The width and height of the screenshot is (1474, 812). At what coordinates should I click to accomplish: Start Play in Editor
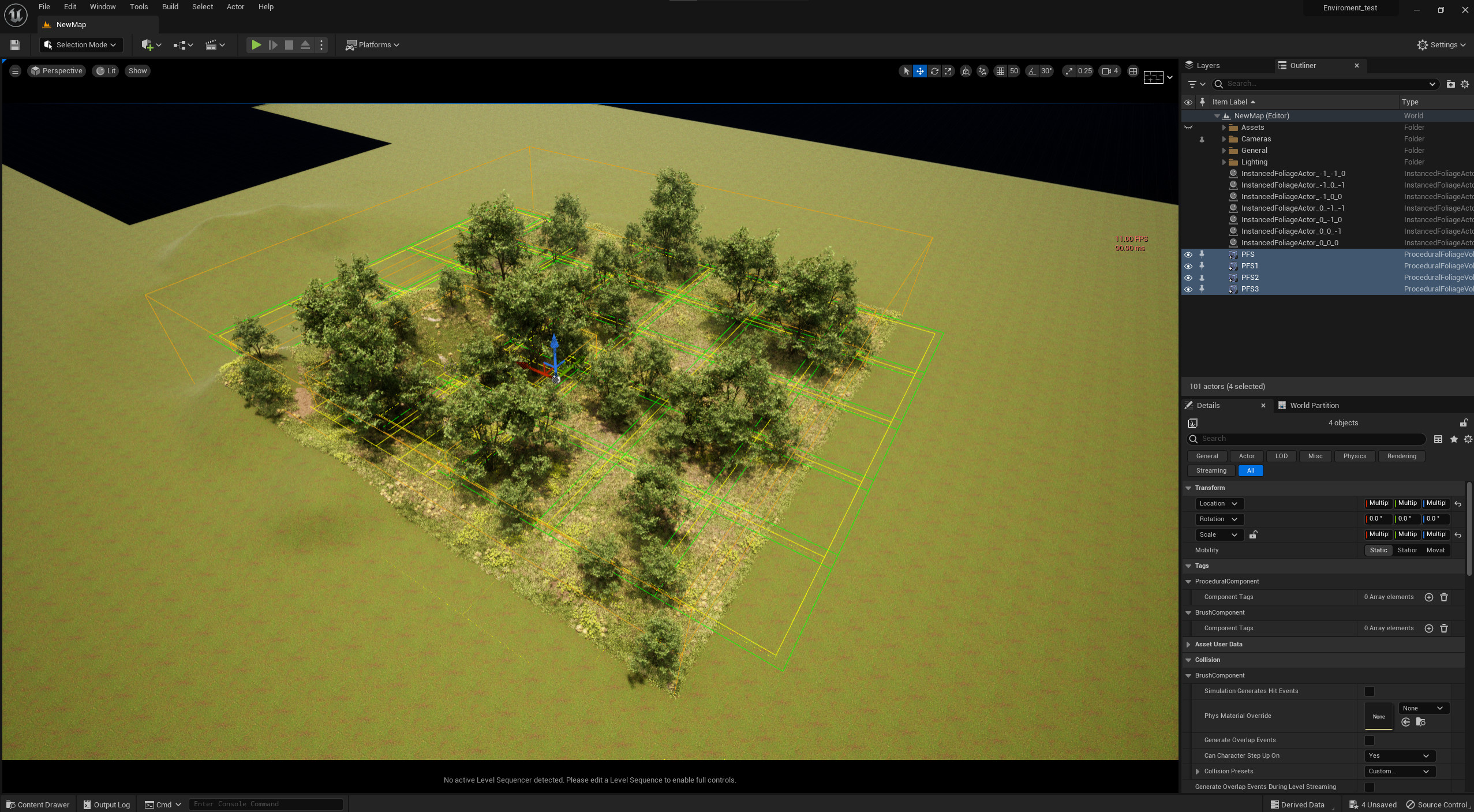pos(256,45)
